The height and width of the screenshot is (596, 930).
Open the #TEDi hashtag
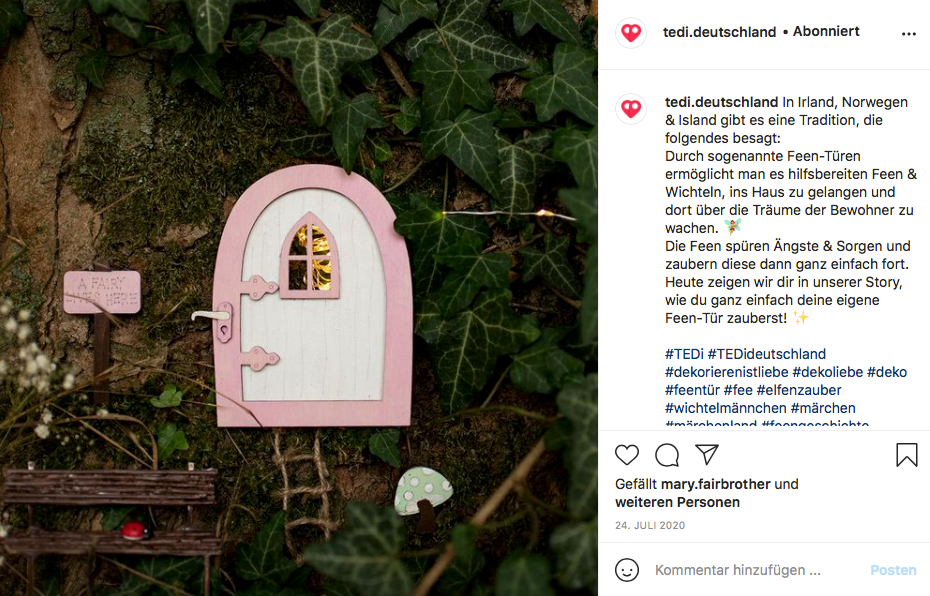click(x=684, y=354)
